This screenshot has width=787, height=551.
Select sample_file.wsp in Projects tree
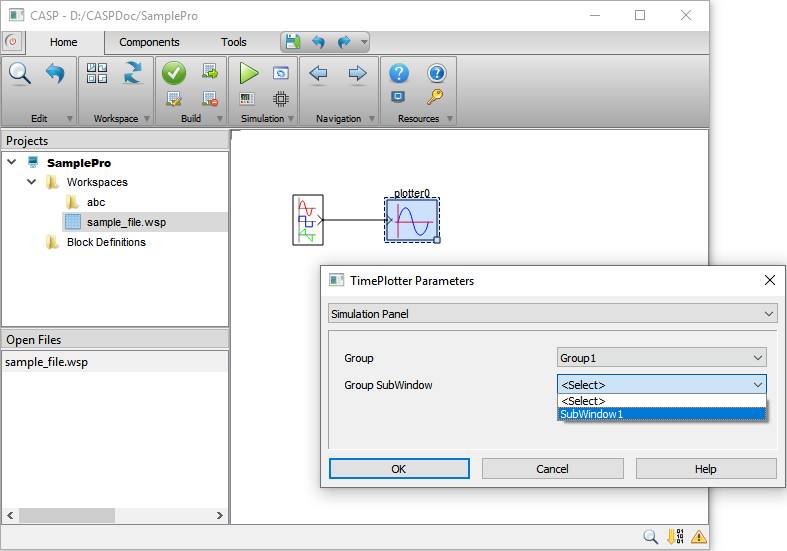(126, 222)
